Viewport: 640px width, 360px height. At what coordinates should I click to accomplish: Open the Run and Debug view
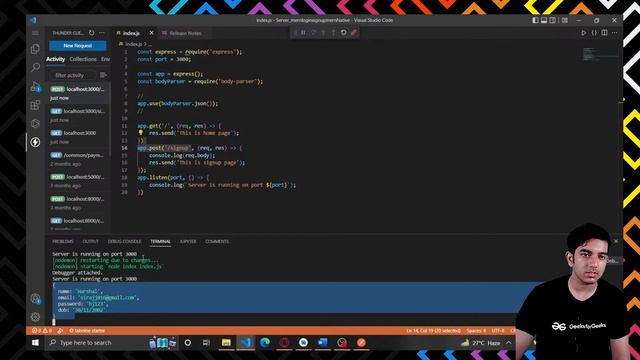pos(35,86)
